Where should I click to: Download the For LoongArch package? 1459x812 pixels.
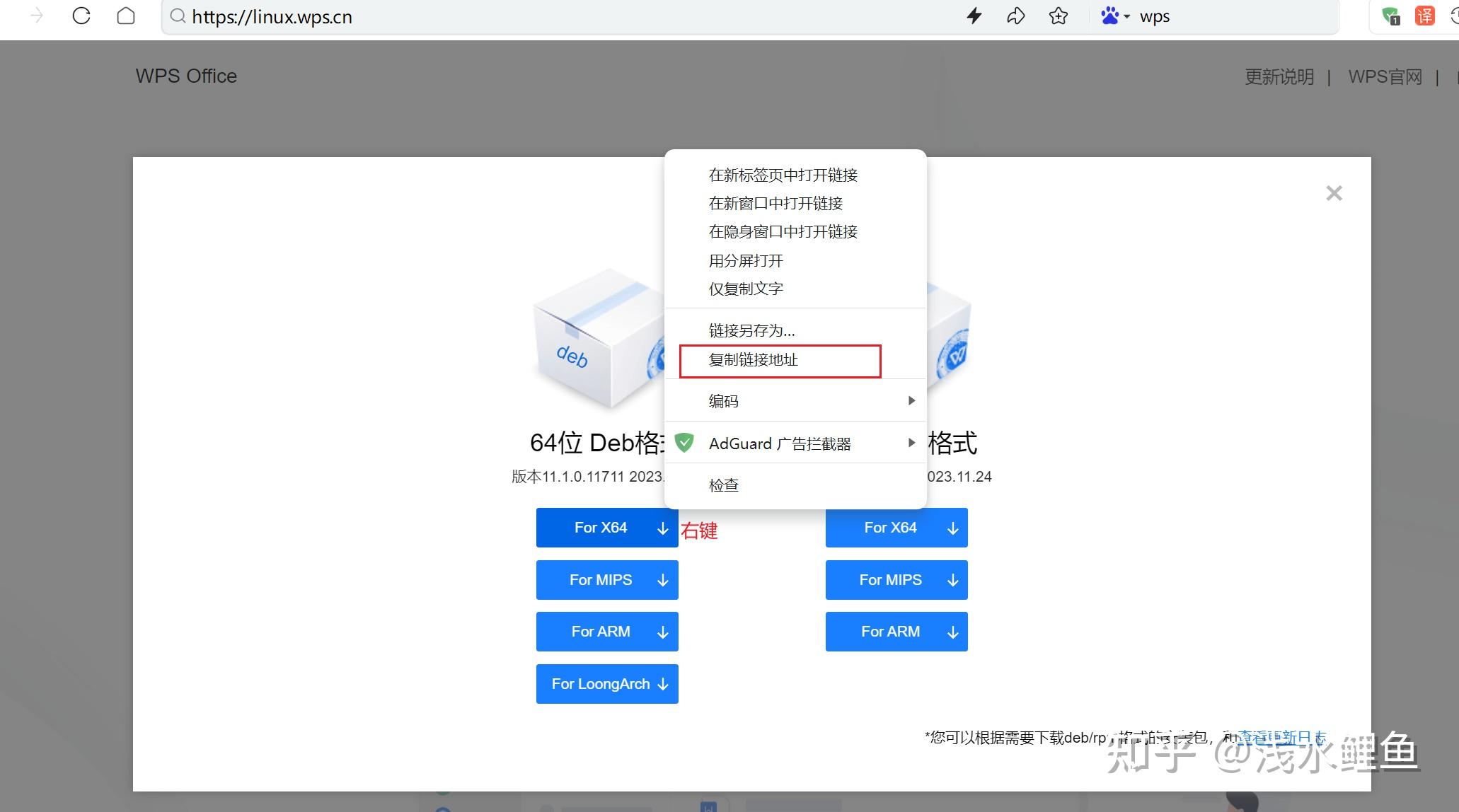pyautogui.click(x=607, y=683)
